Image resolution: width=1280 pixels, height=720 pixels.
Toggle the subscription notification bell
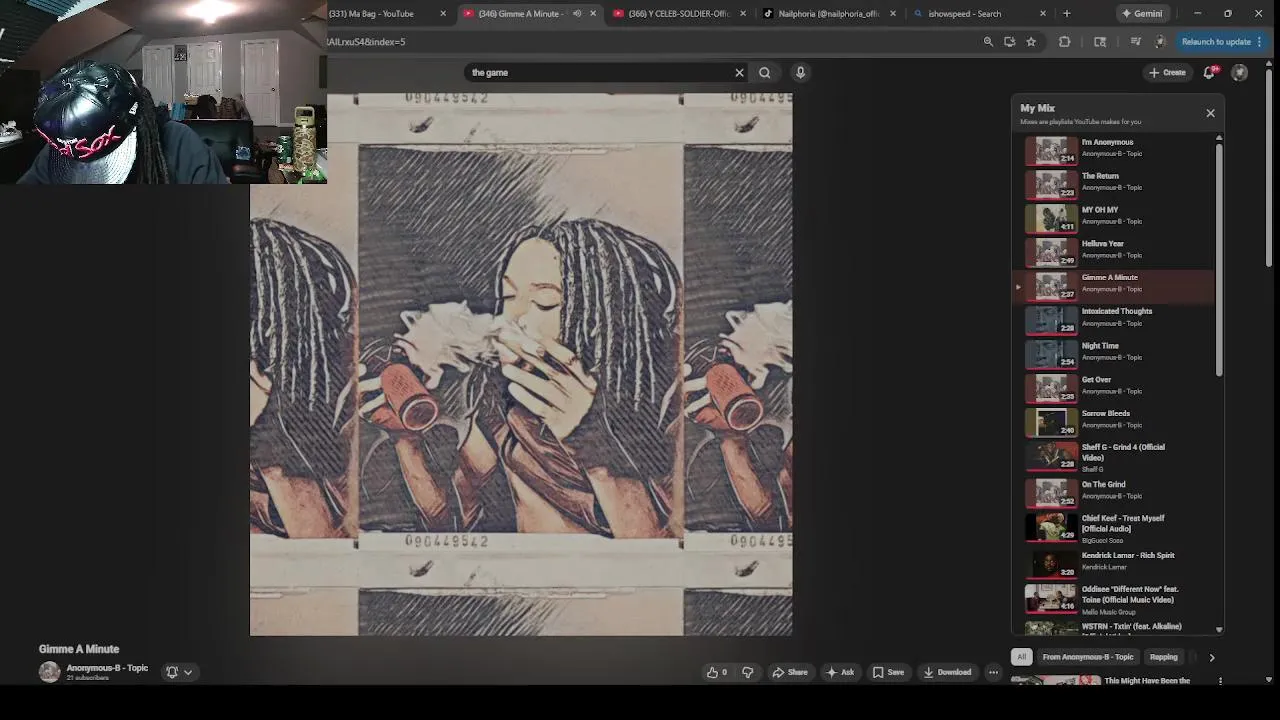click(172, 672)
